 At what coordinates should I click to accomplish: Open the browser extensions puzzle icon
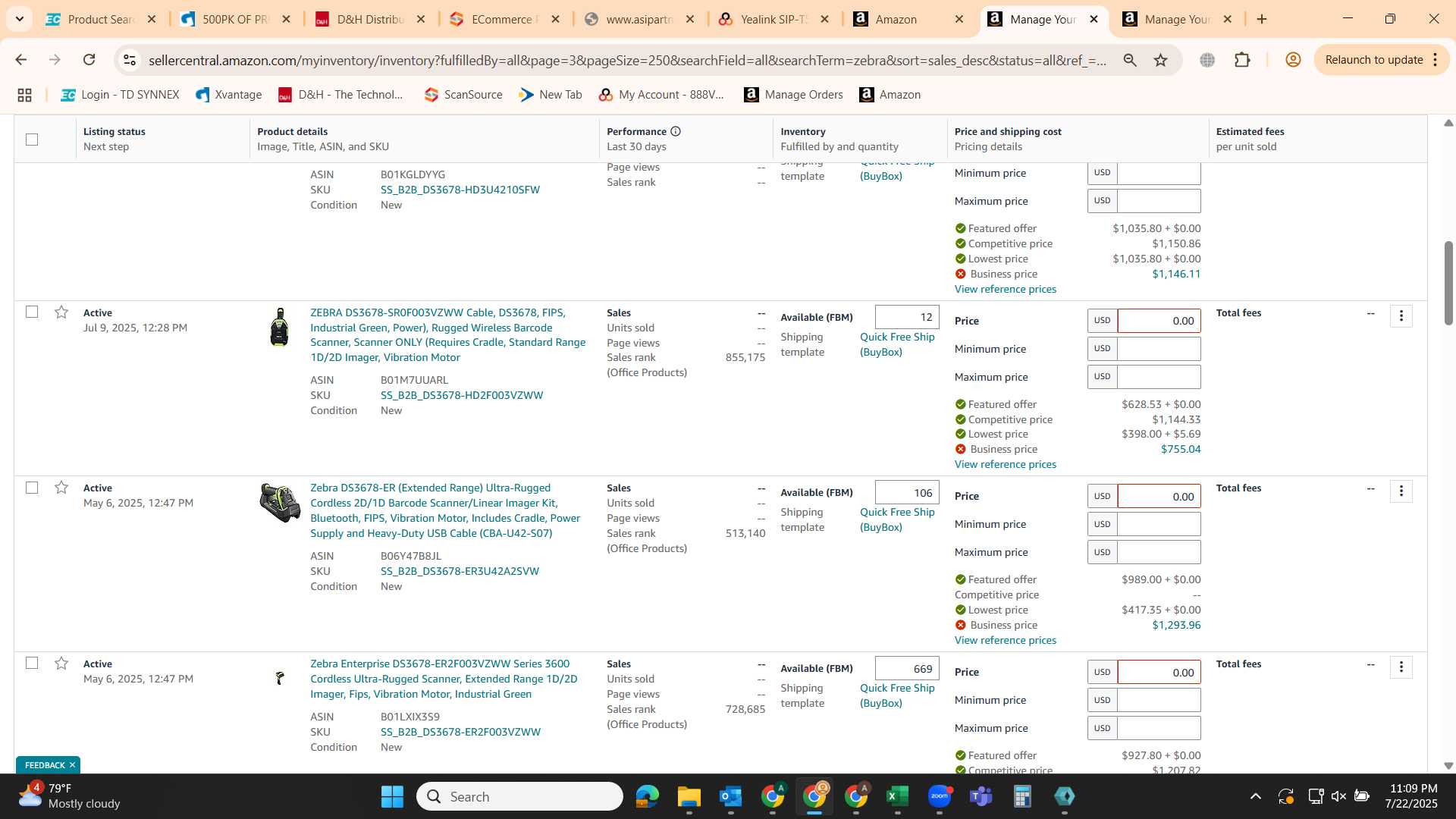coord(1242,60)
